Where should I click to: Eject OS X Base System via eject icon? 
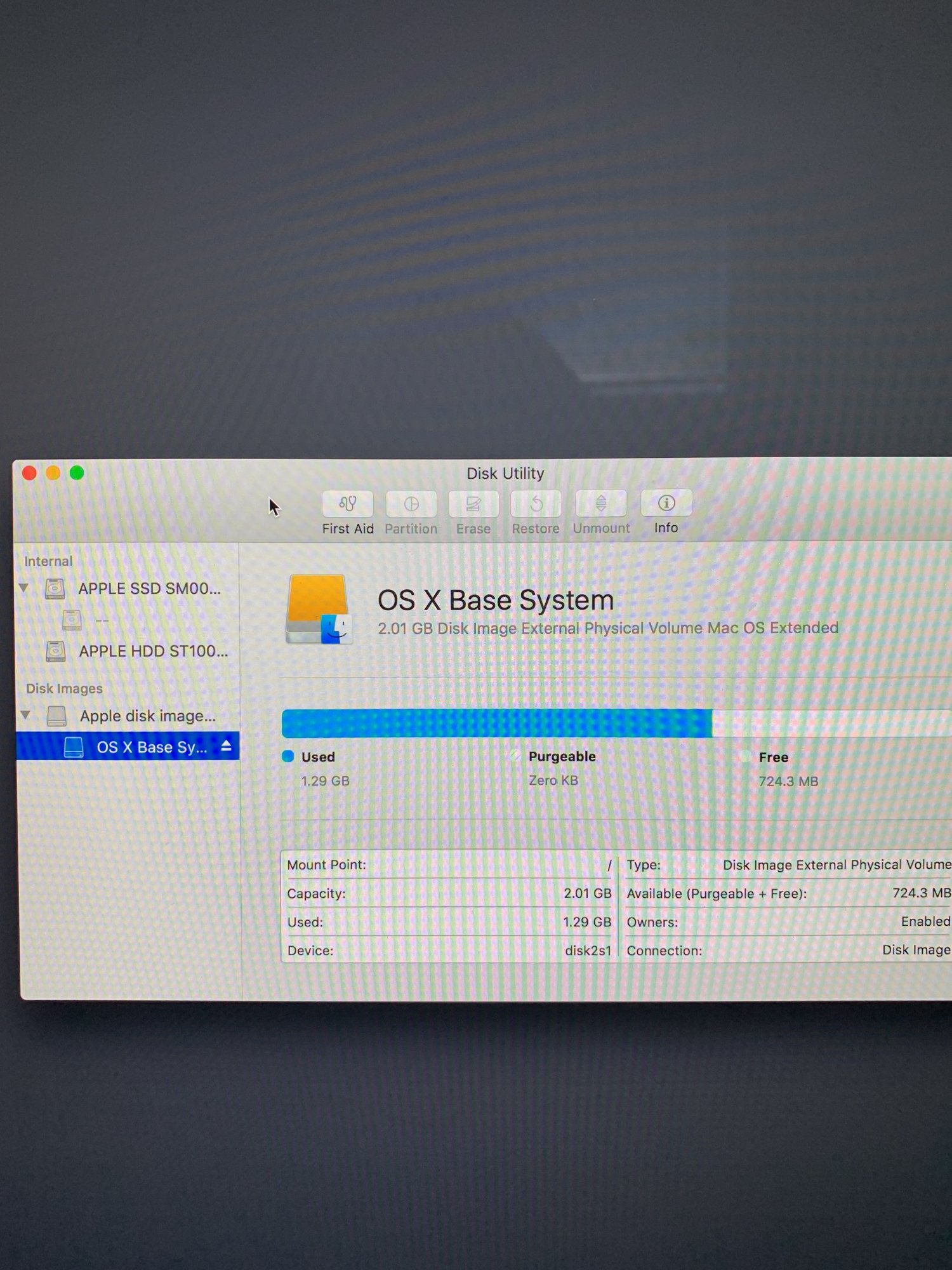point(226,746)
